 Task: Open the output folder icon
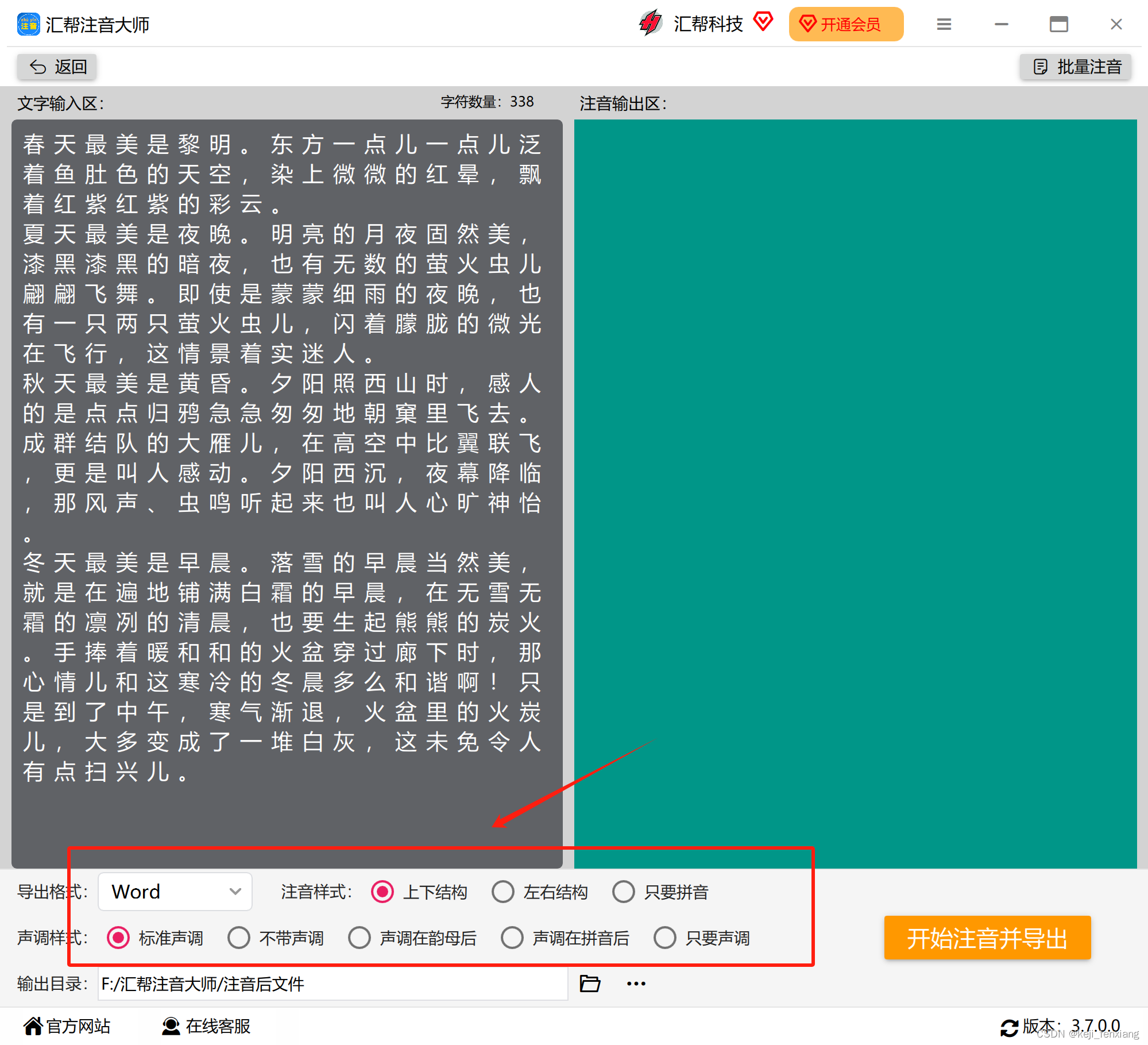click(x=590, y=984)
